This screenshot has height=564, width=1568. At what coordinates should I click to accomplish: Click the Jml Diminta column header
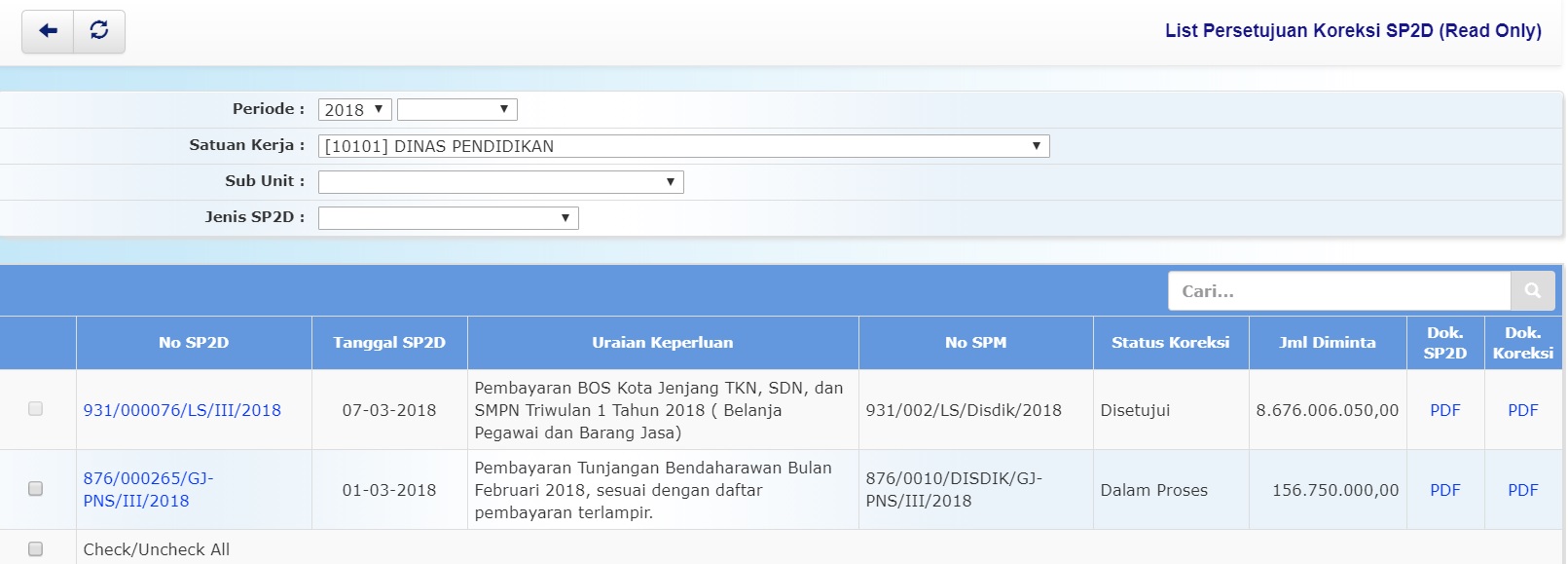pos(1328,343)
